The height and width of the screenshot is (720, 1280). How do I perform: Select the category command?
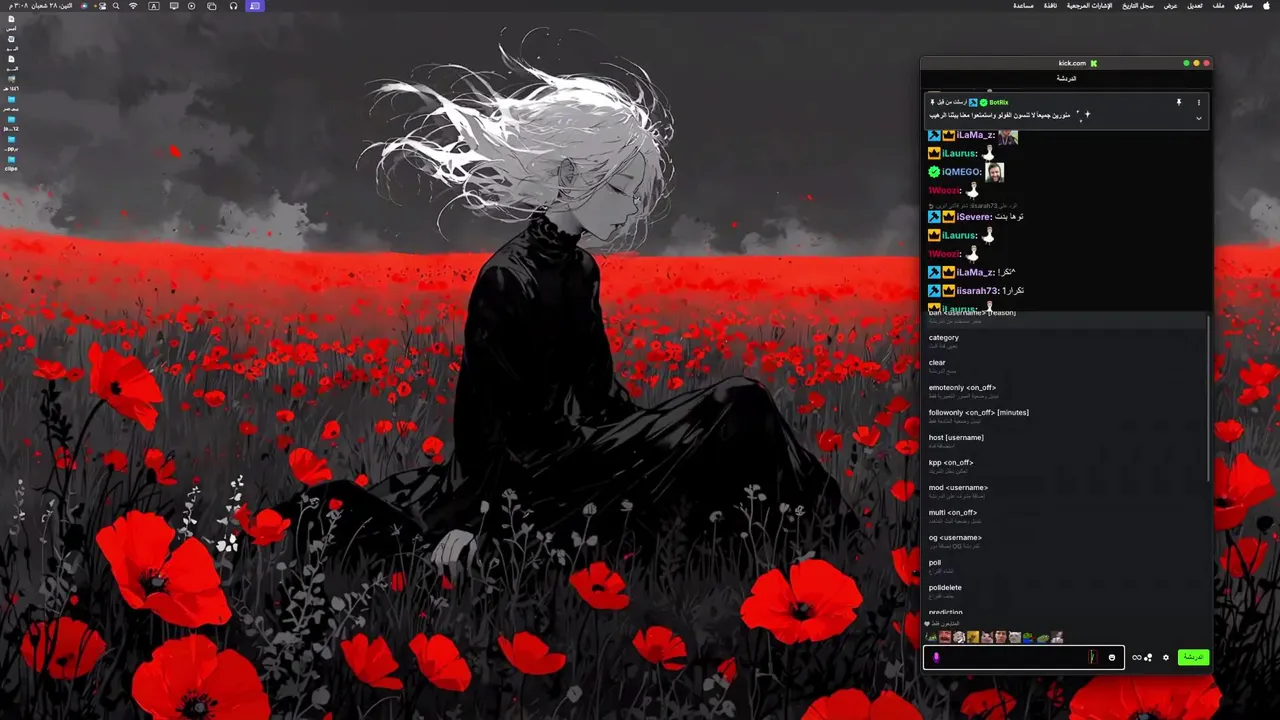point(1065,341)
